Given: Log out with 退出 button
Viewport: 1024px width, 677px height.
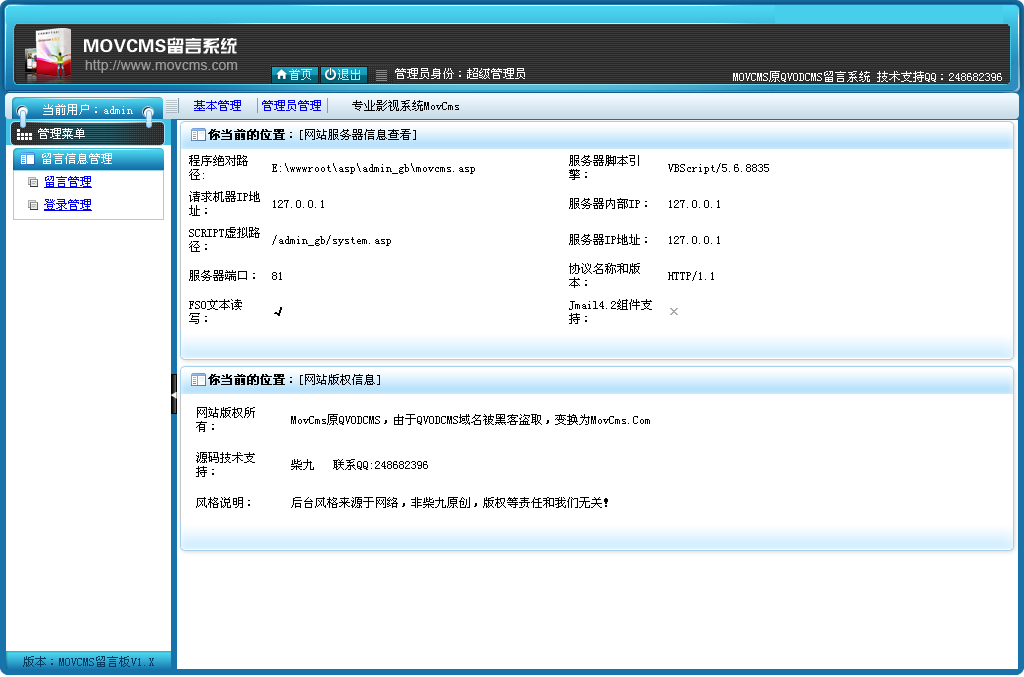Looking at the screenshot, I should pyautogui.click(x=344, y=75).
